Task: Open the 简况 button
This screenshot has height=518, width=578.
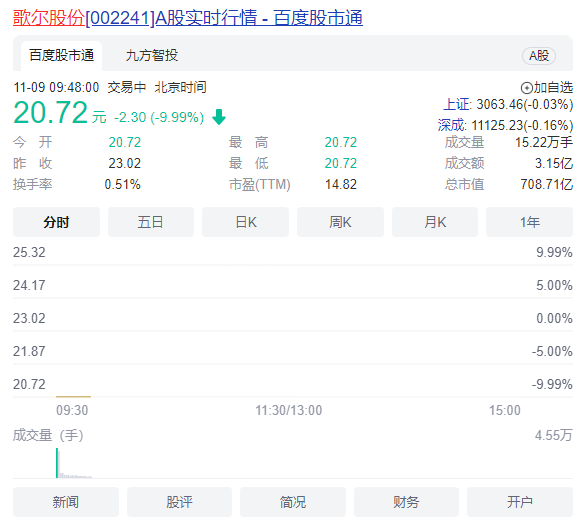Action: 293,502
